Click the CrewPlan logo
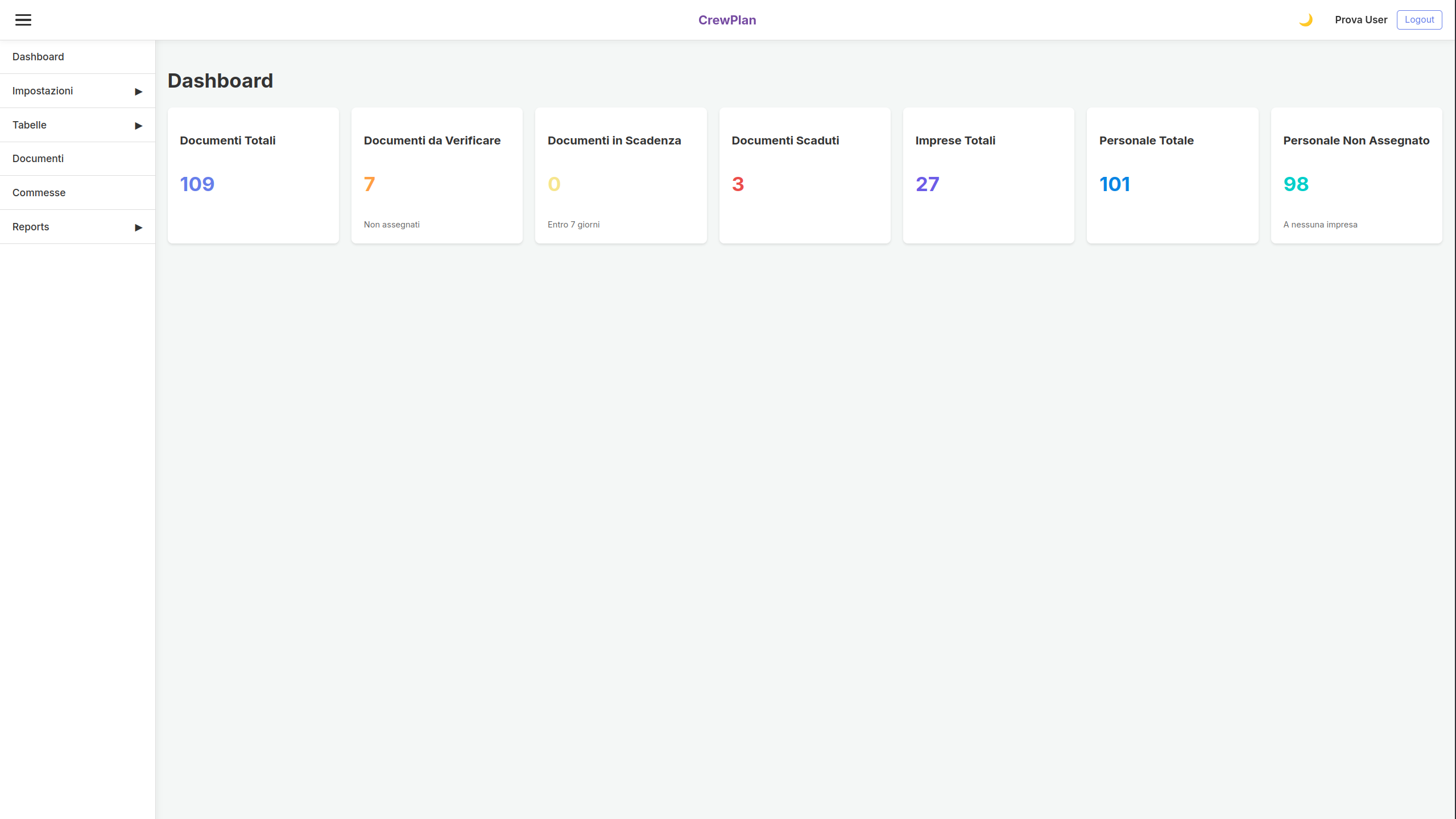 coord(727,20)
